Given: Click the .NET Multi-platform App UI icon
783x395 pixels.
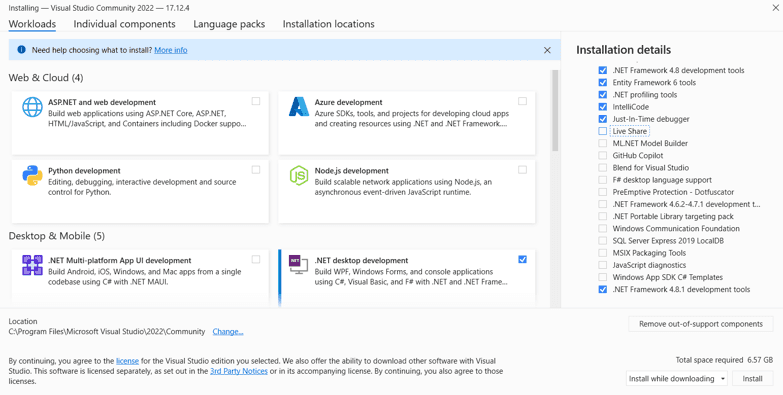Looking at the screenshot, I should pos(32,265).
